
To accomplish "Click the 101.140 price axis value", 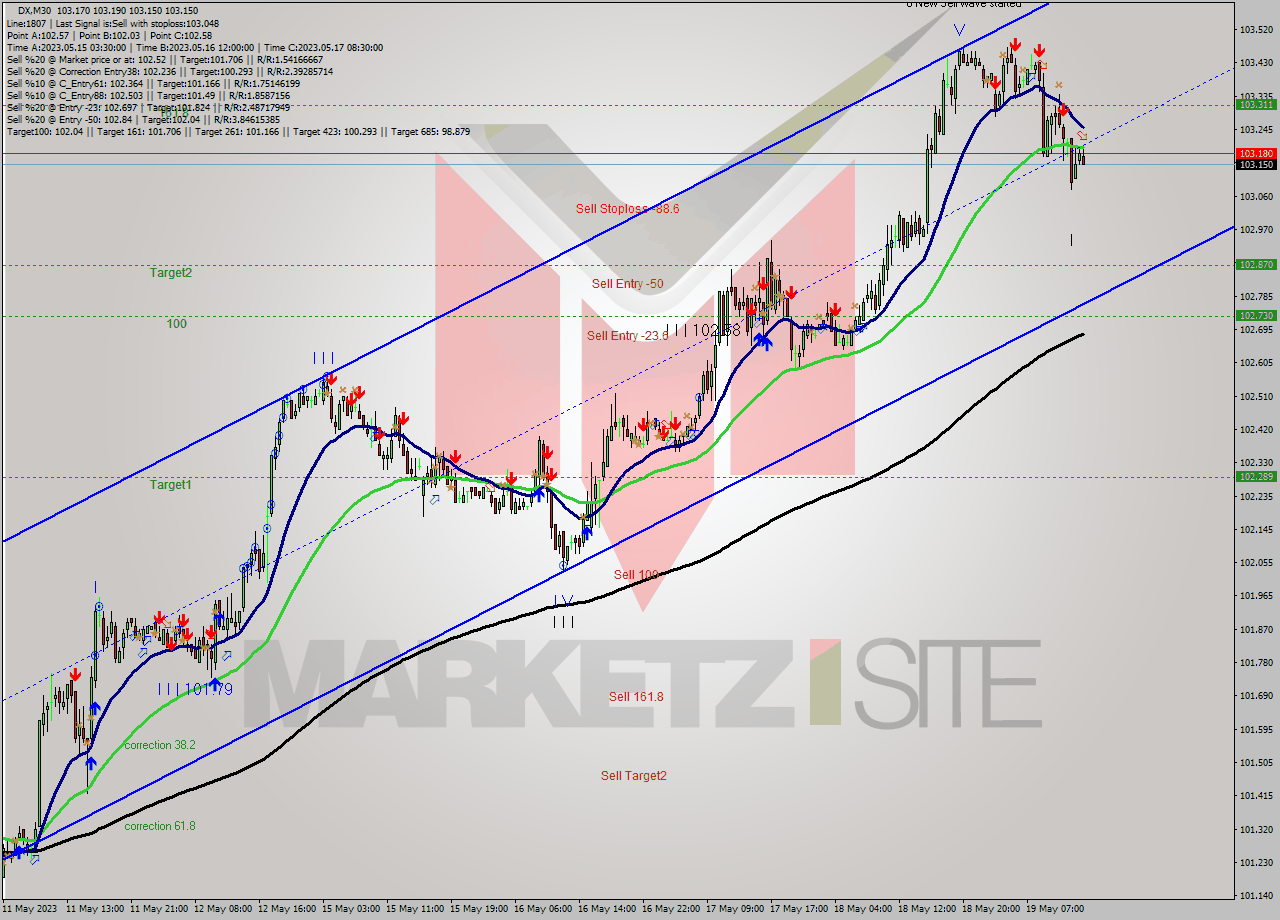I will [1256, 895].
